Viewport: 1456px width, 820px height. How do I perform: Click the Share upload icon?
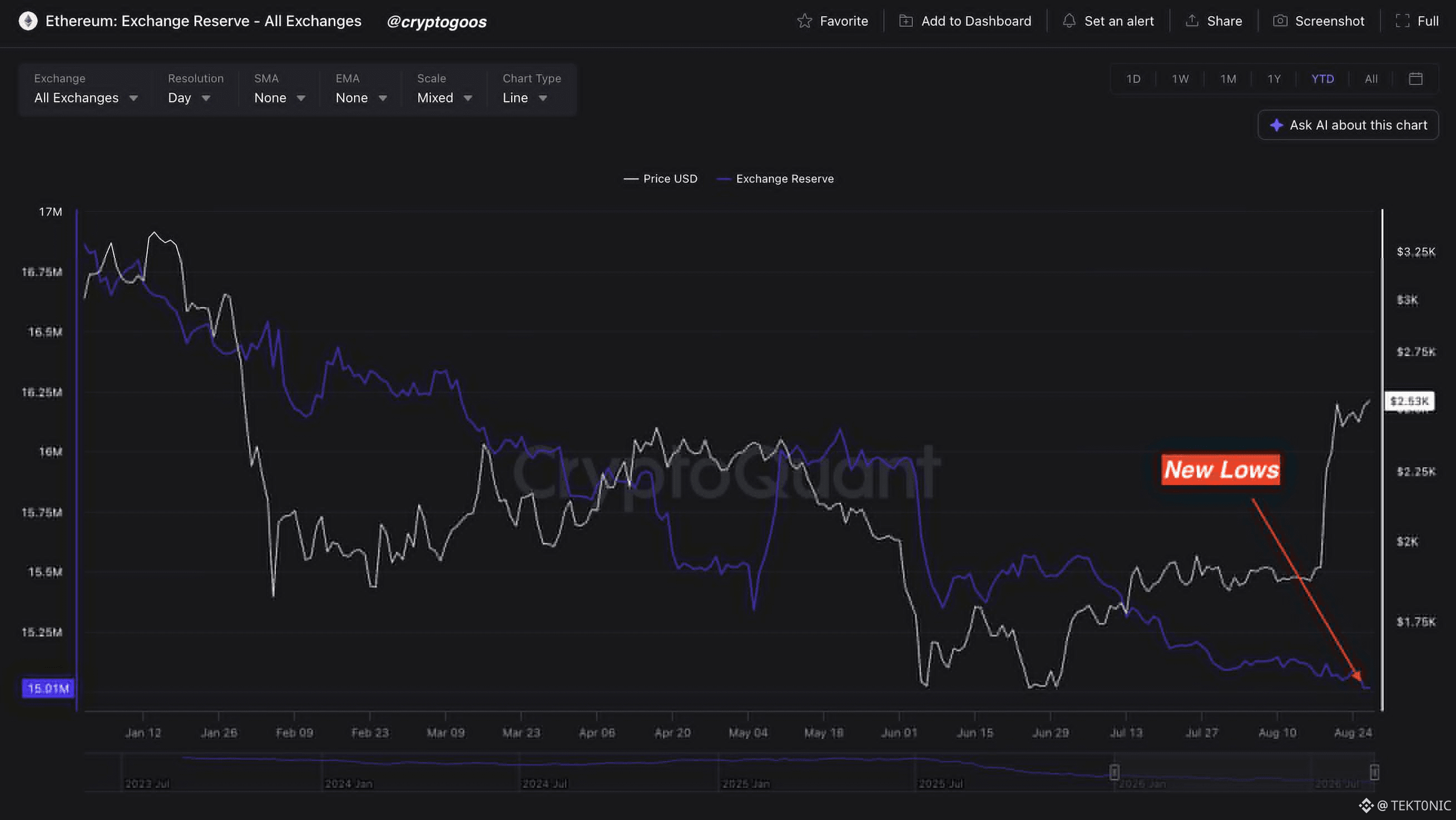(x=1192, y=21)
